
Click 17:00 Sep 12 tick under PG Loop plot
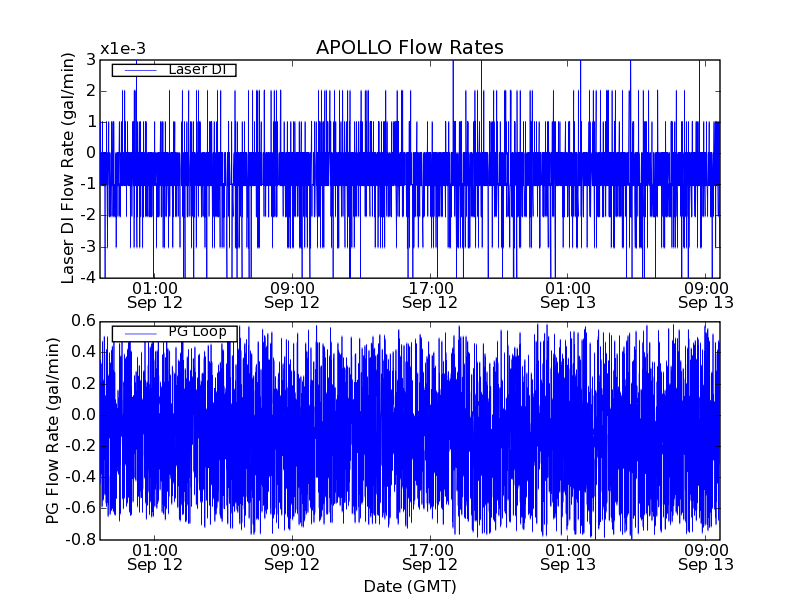(430, 557)
